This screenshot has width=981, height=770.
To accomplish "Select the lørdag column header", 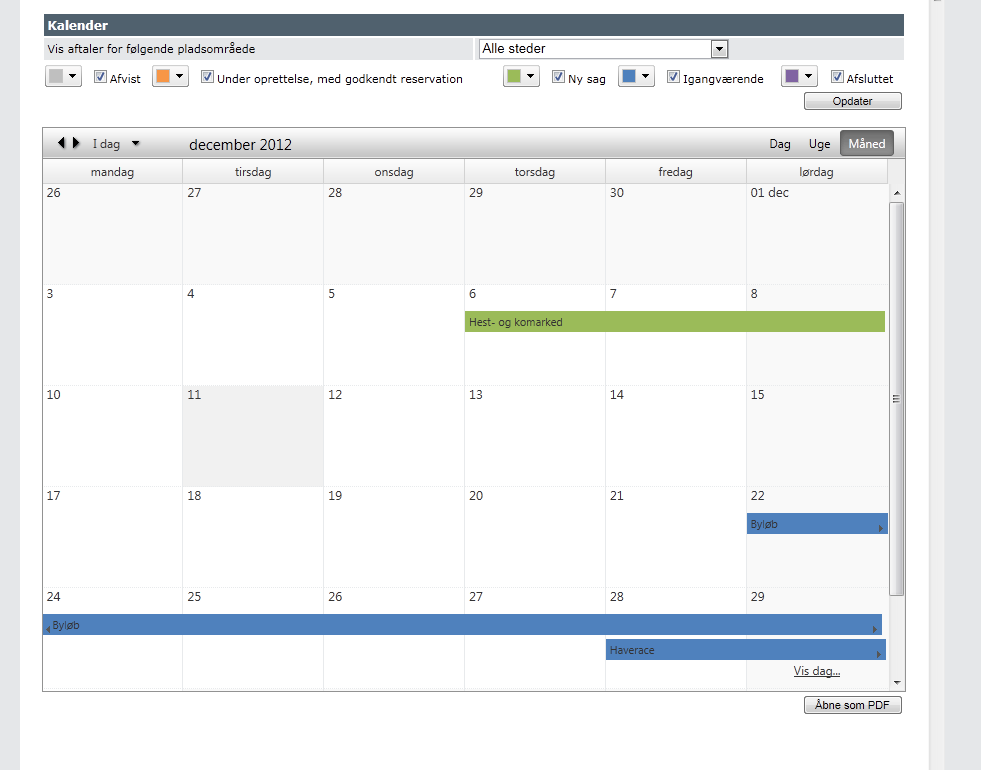I will 816,171.
